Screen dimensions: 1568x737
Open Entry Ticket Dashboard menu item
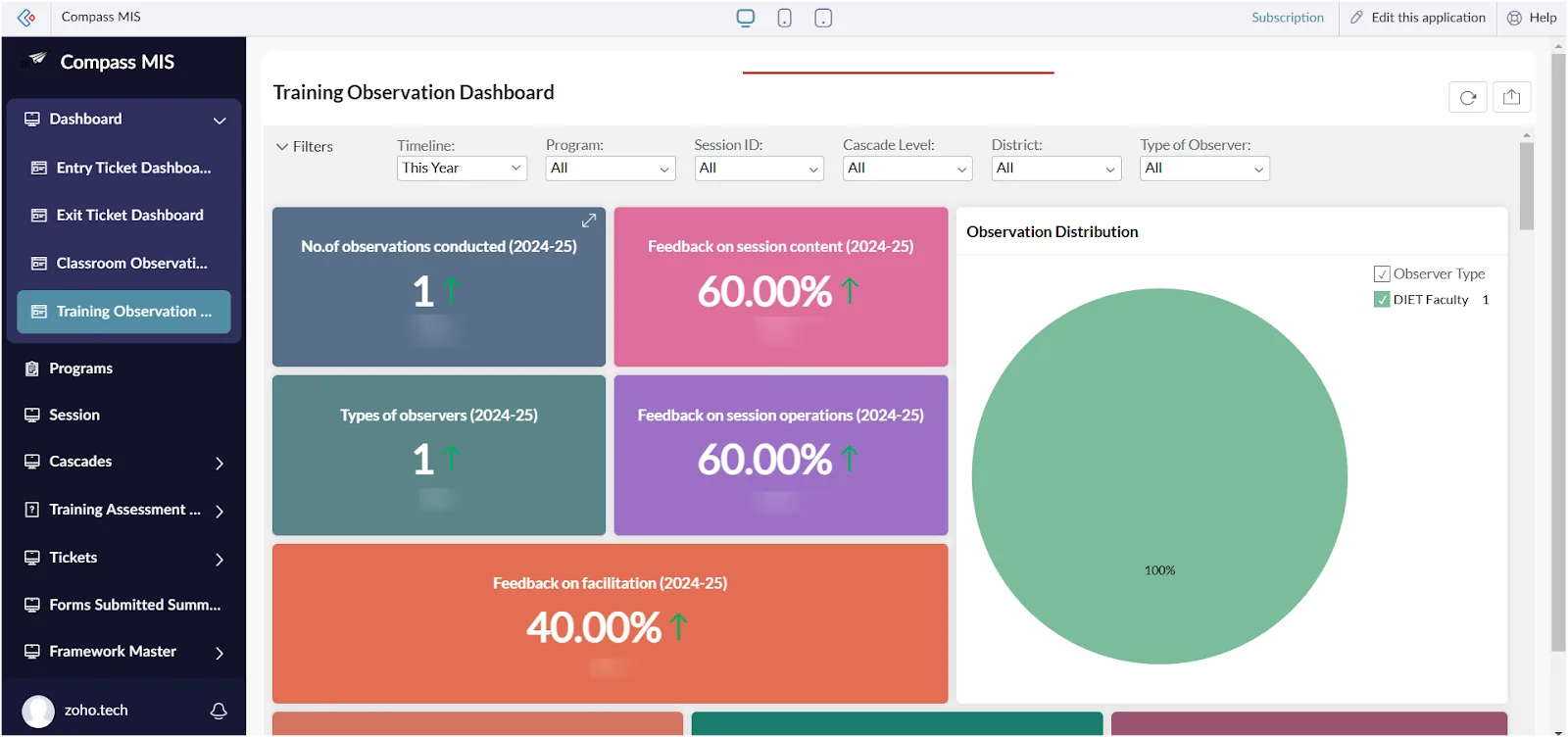(123, 168)
